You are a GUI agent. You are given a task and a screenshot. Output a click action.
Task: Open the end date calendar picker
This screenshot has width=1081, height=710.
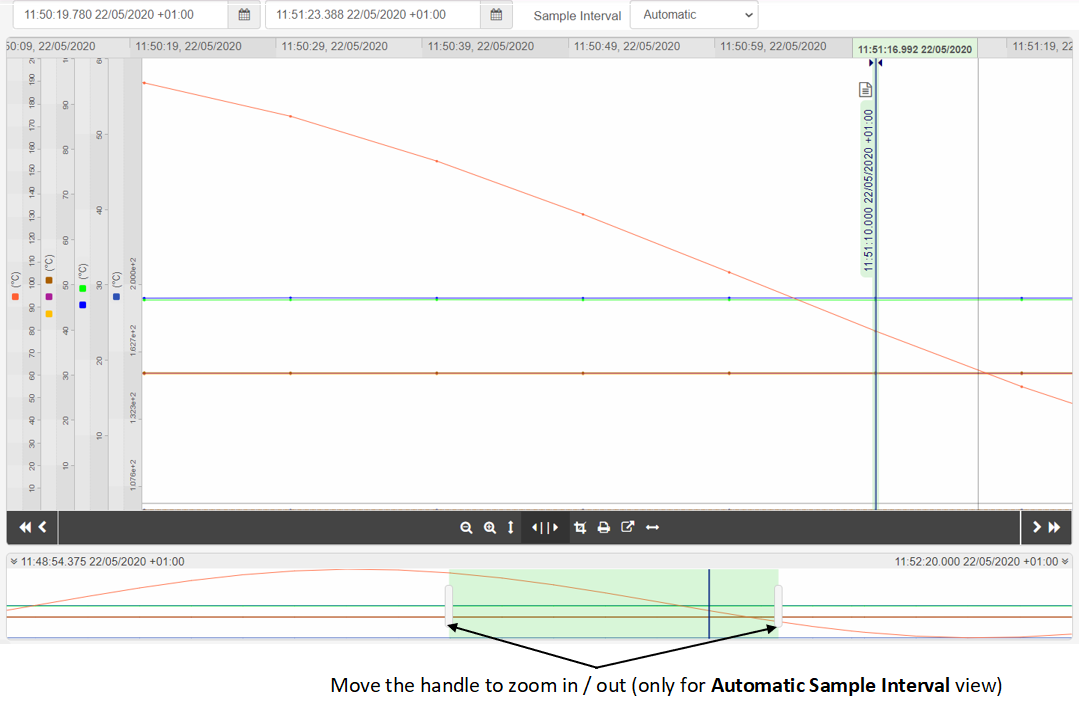(496, 15)
